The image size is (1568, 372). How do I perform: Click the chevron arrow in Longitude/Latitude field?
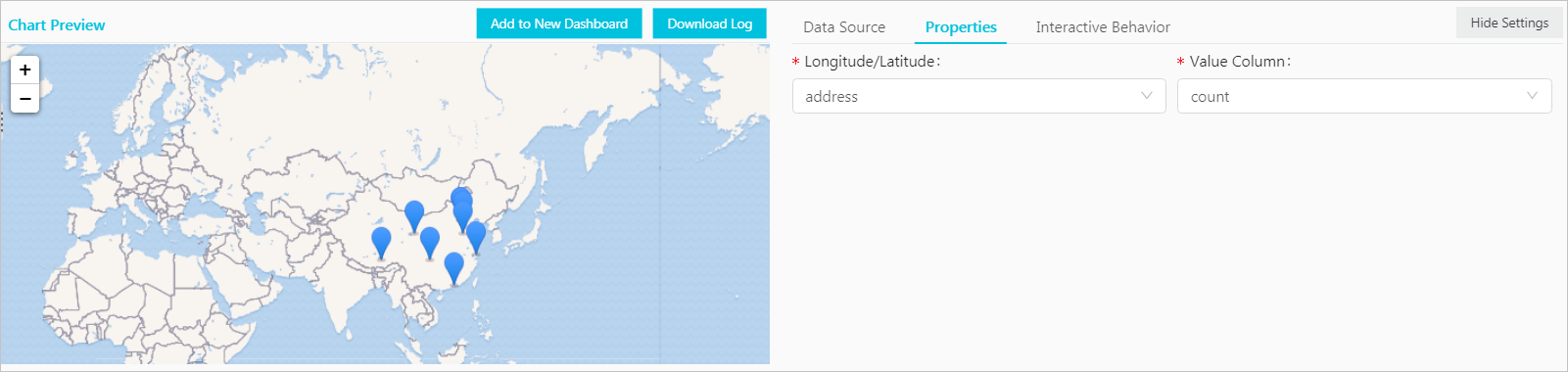1147,96
